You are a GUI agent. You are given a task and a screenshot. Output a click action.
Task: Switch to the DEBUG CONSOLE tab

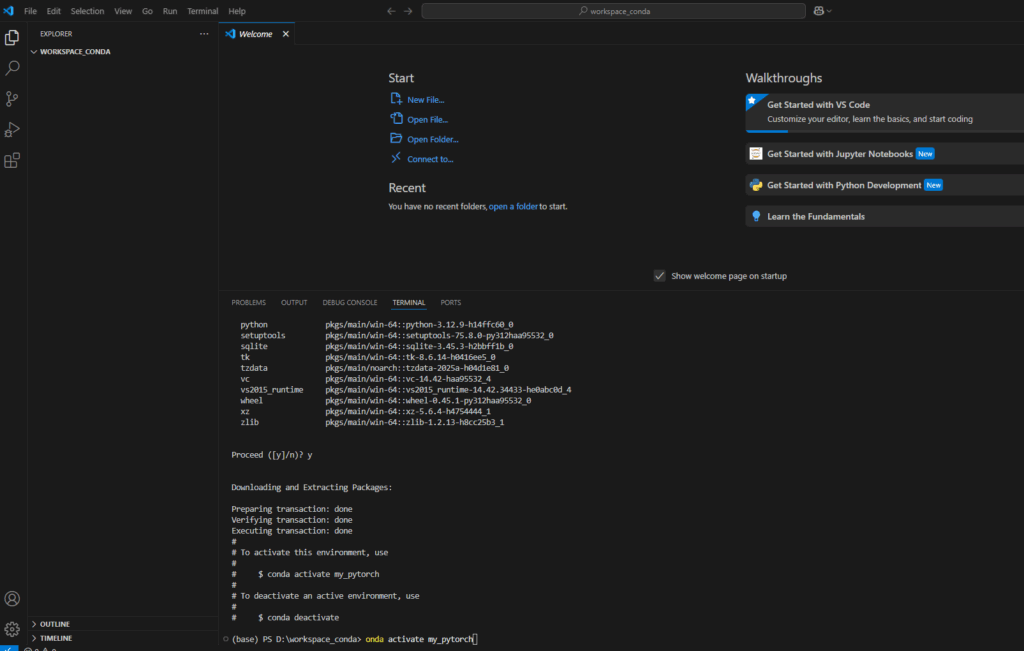pyautogui.click(x=349, y=302)
